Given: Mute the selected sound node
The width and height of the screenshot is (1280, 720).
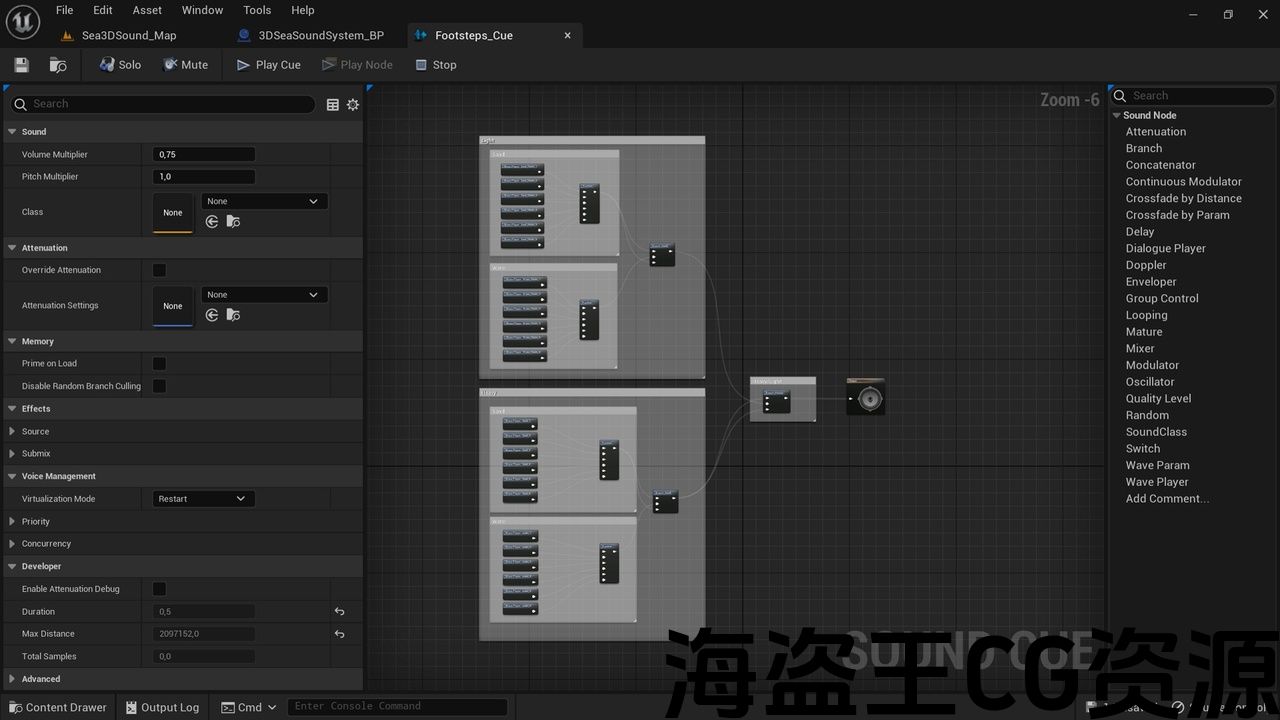Looking at the screenshot, I should pyautogui.click(x=185, y=65).
